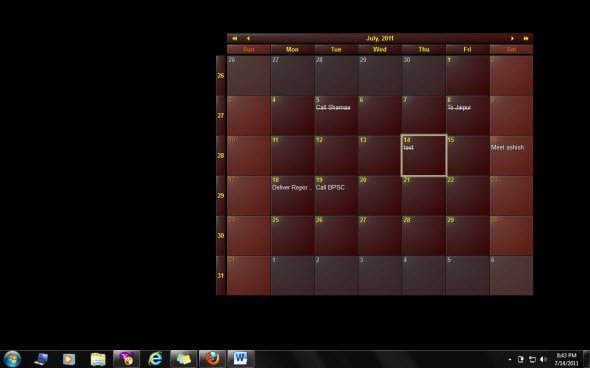Click the taskbar clock showing date
The width and height of the screenshot is (590, 368).
coord(566,359)
